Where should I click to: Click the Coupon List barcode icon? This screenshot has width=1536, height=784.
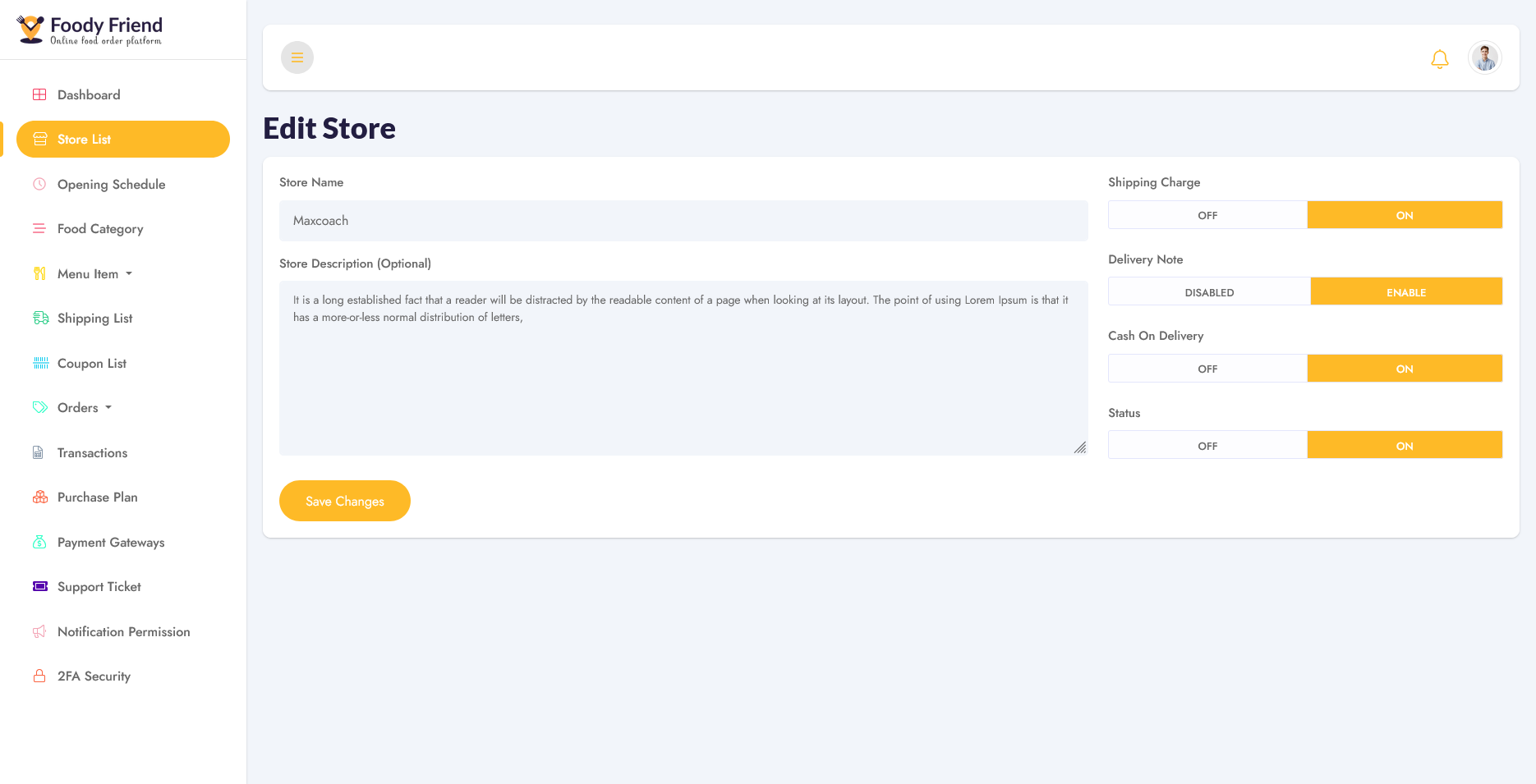coord(40,363)
